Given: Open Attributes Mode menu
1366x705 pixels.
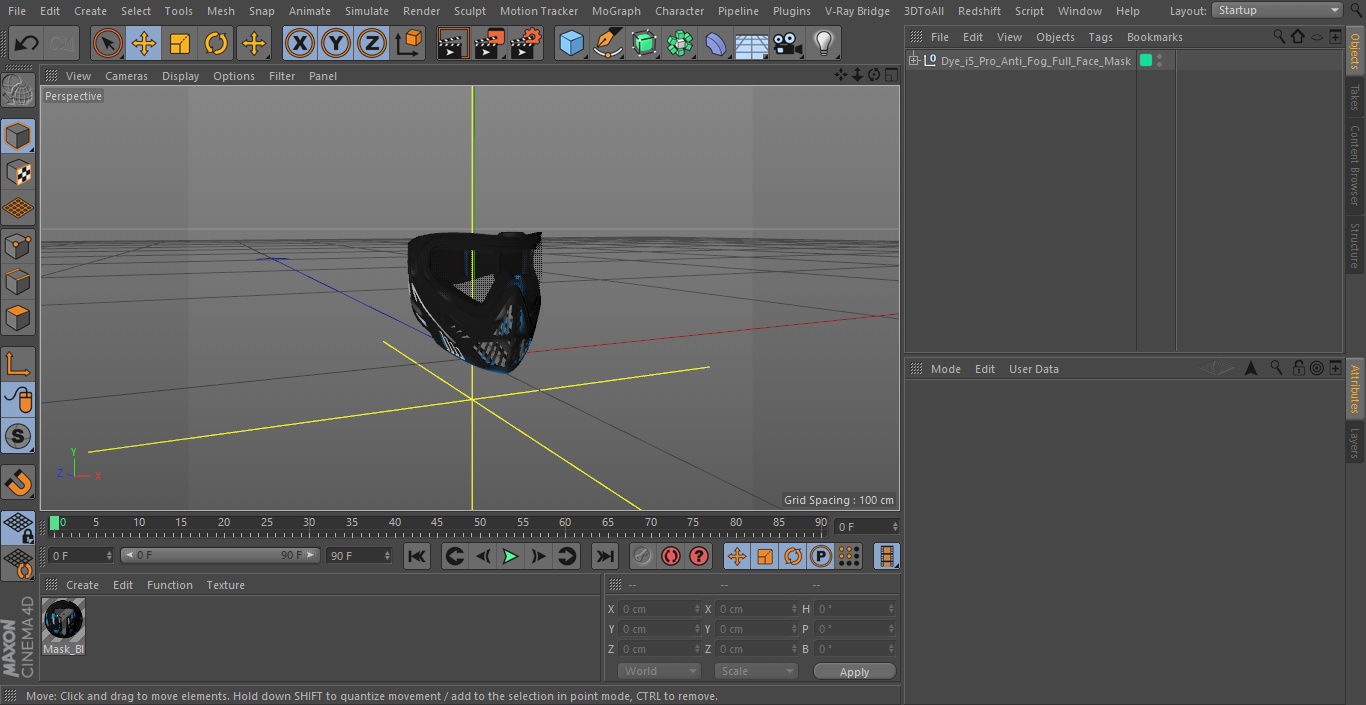Looking at the screenshot, I should (x=945, y=369).
